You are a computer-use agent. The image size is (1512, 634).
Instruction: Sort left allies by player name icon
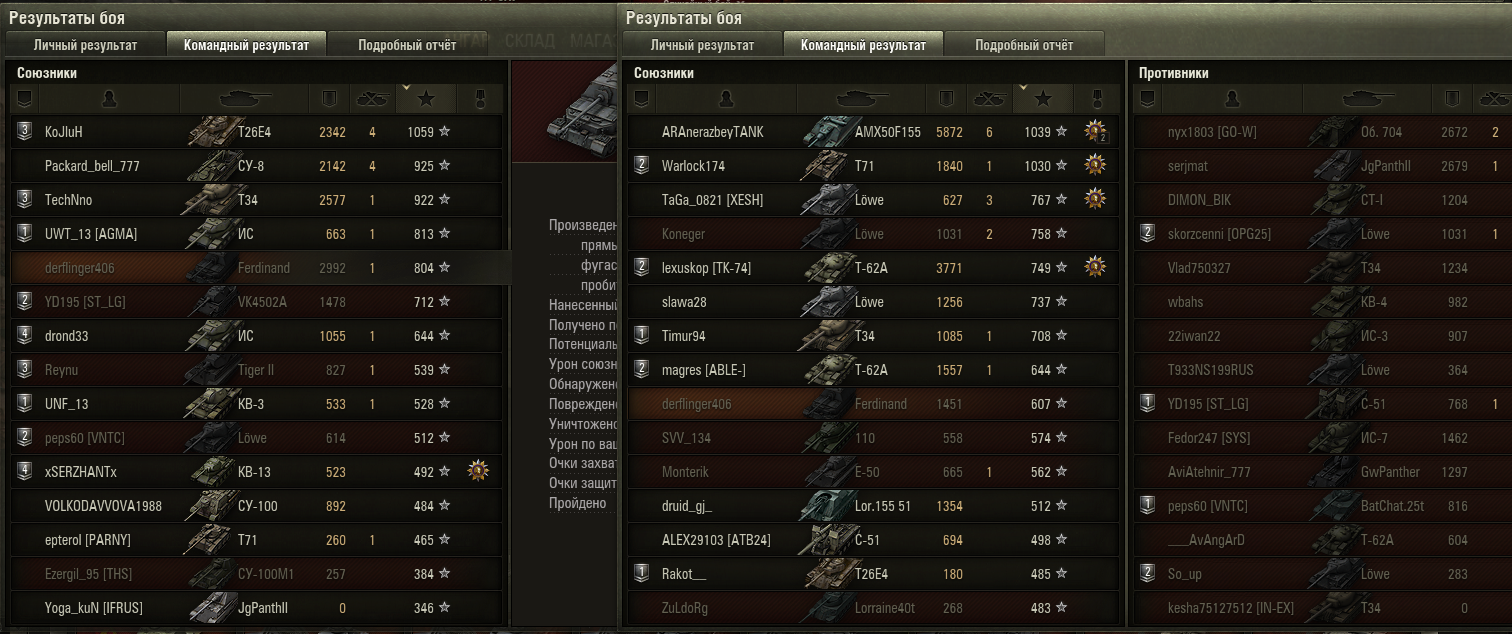(x=109, y=99)
